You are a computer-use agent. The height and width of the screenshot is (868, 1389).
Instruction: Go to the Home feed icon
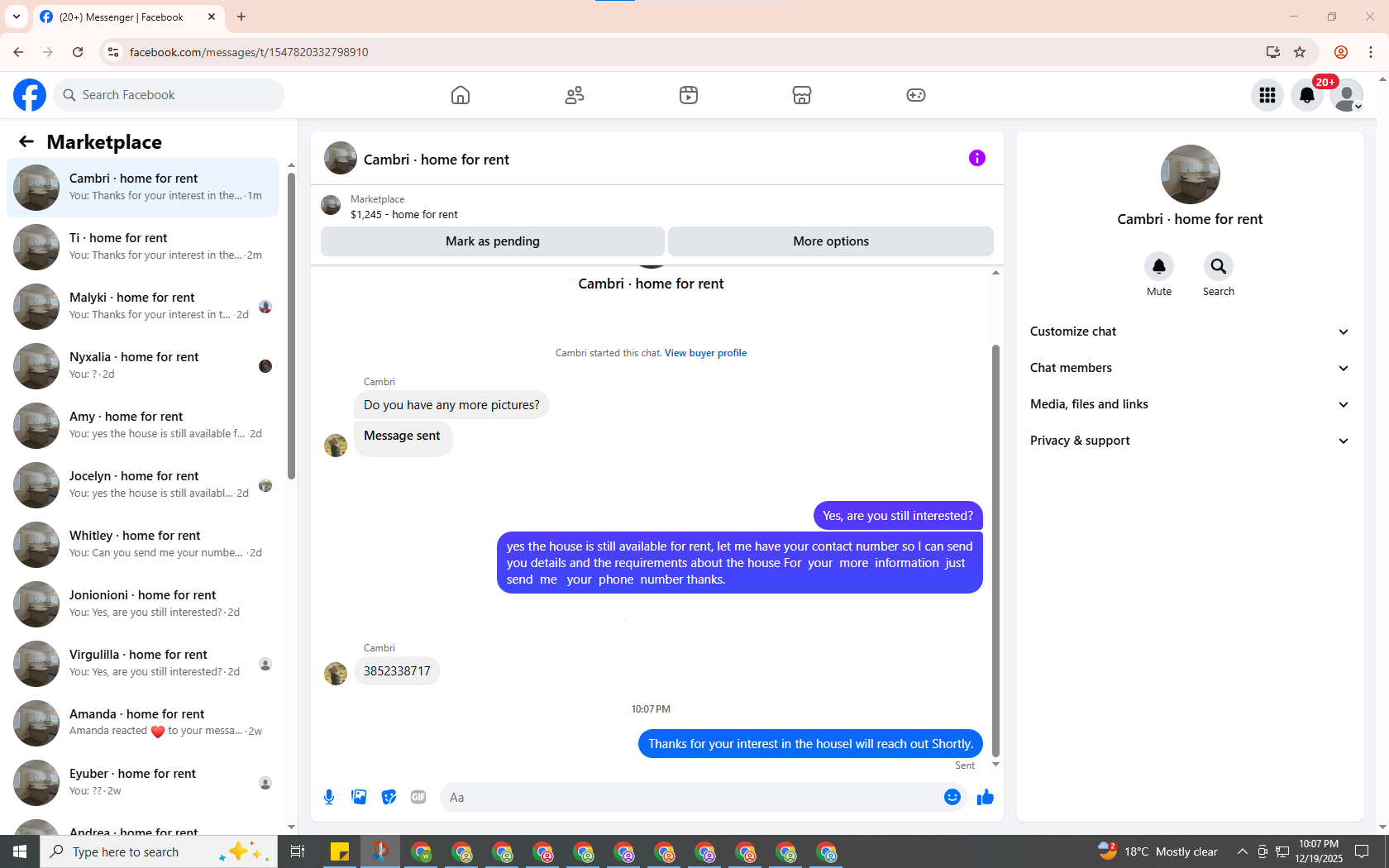tap(461, 95)
